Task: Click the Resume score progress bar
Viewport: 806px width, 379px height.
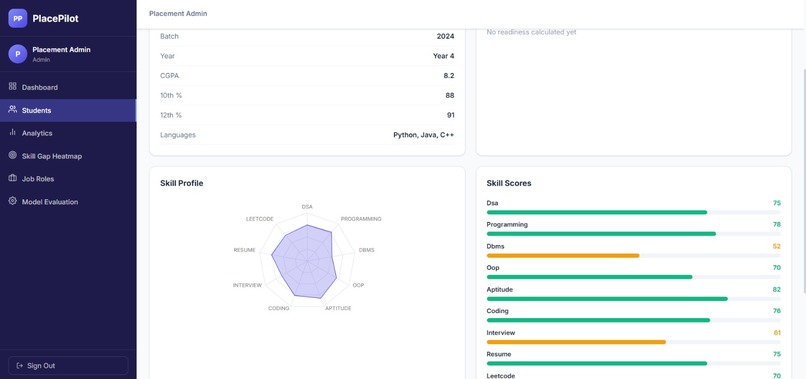Action: 633,364
